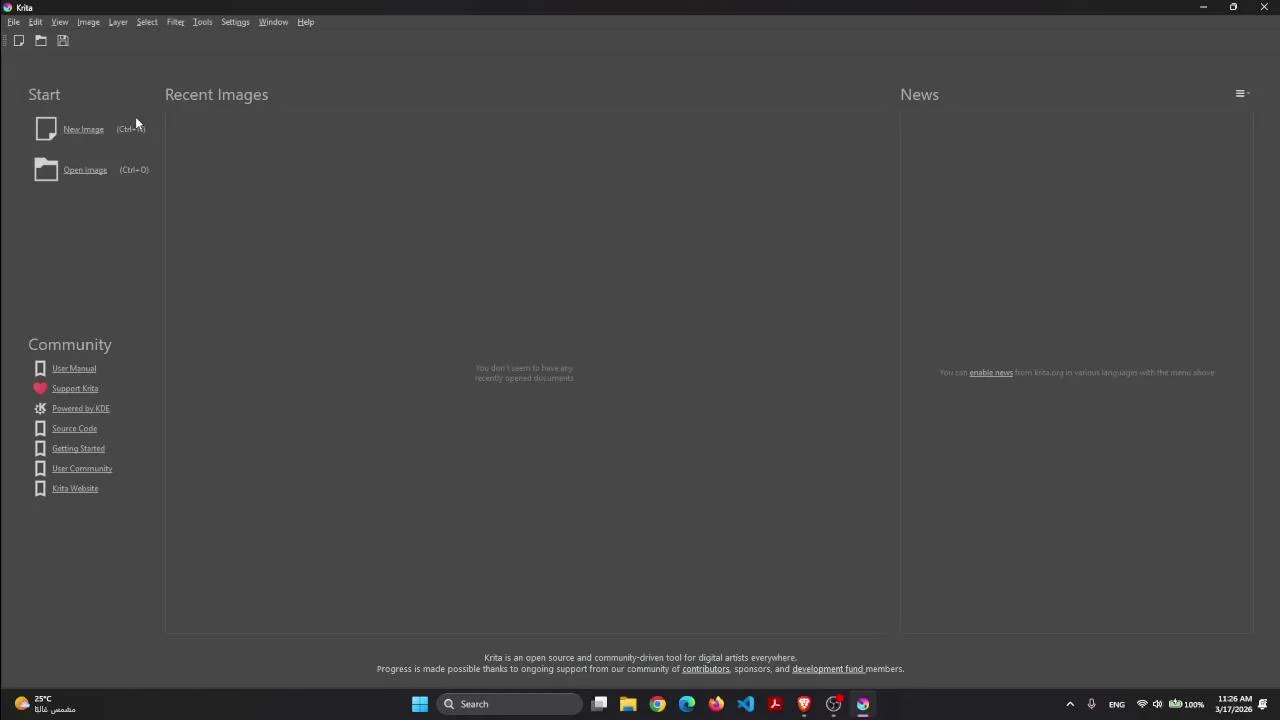Click the enable news link
The image size is (1280, 720).
point(991,373)
